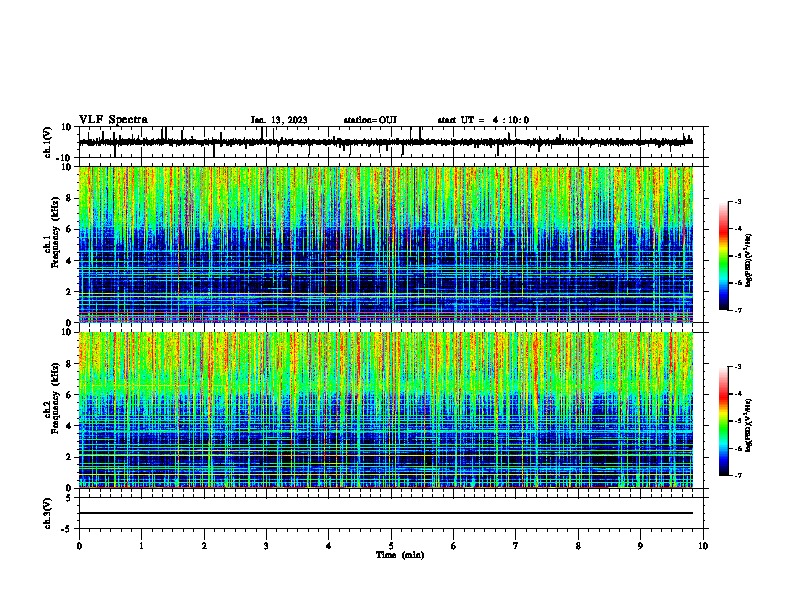Click time axis tick label 8

[x=578, y=546]
